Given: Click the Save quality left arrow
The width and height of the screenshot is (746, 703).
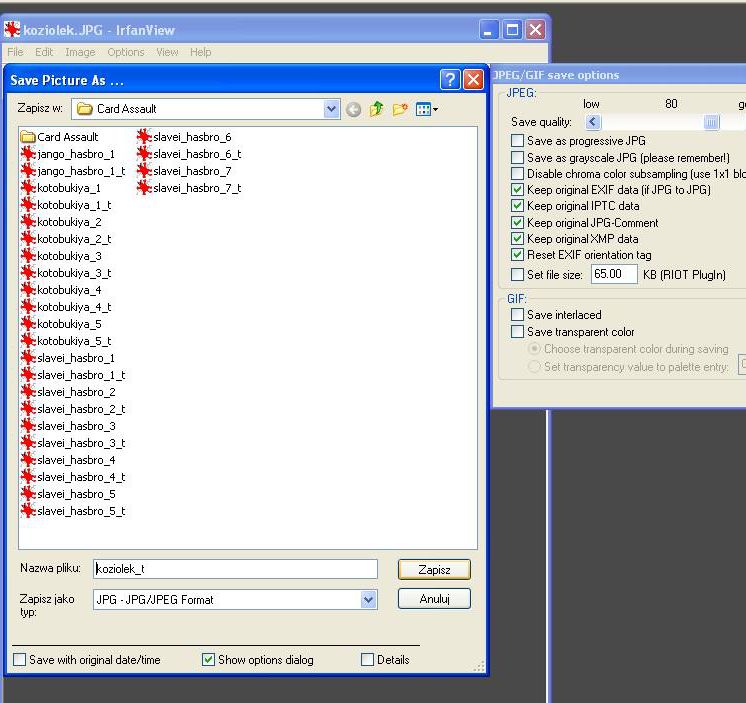Looking at the screenshot, I should [593, 122].
